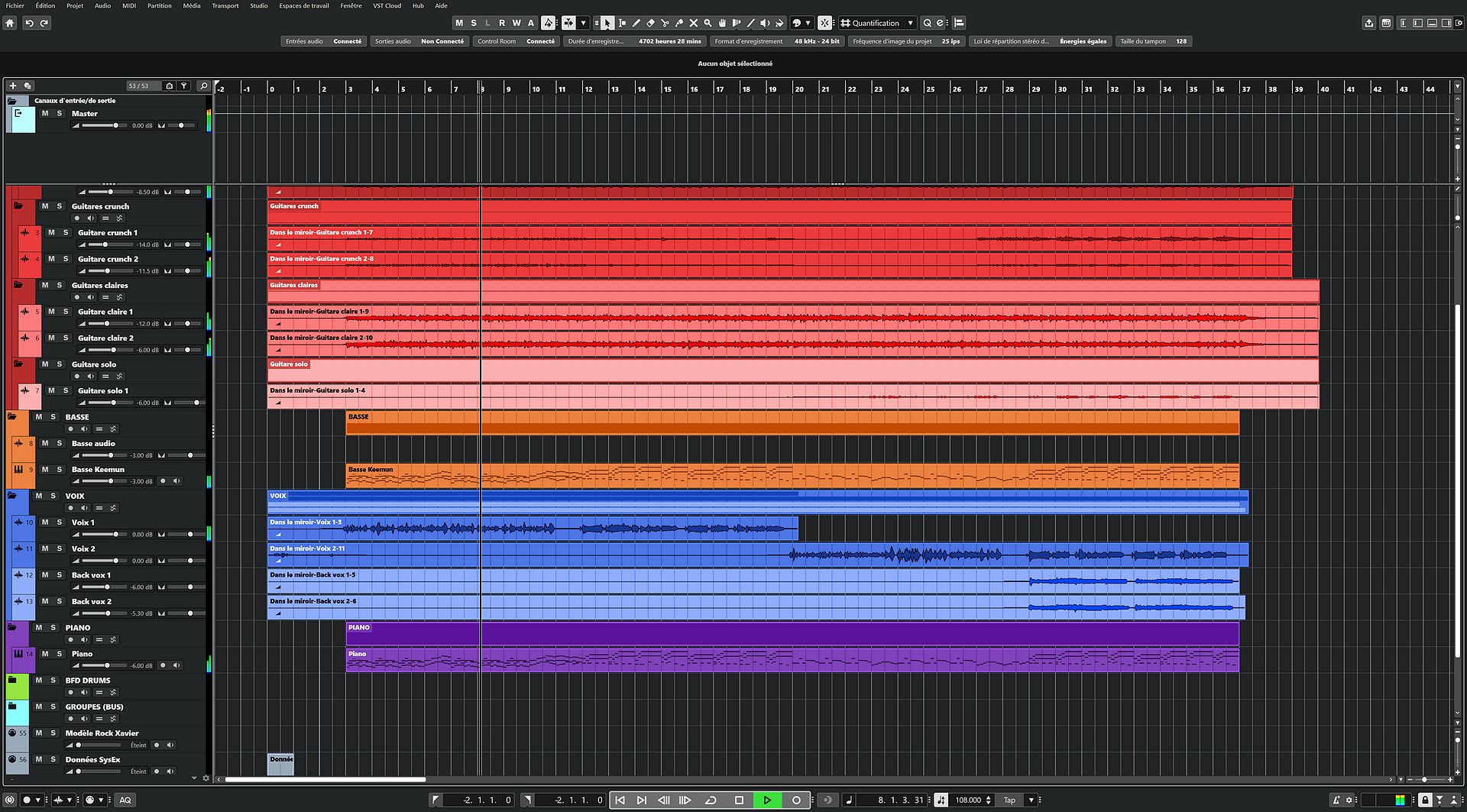
Task: Open the Projet menu
Action: pyautogui.click(x=74, y=5)
